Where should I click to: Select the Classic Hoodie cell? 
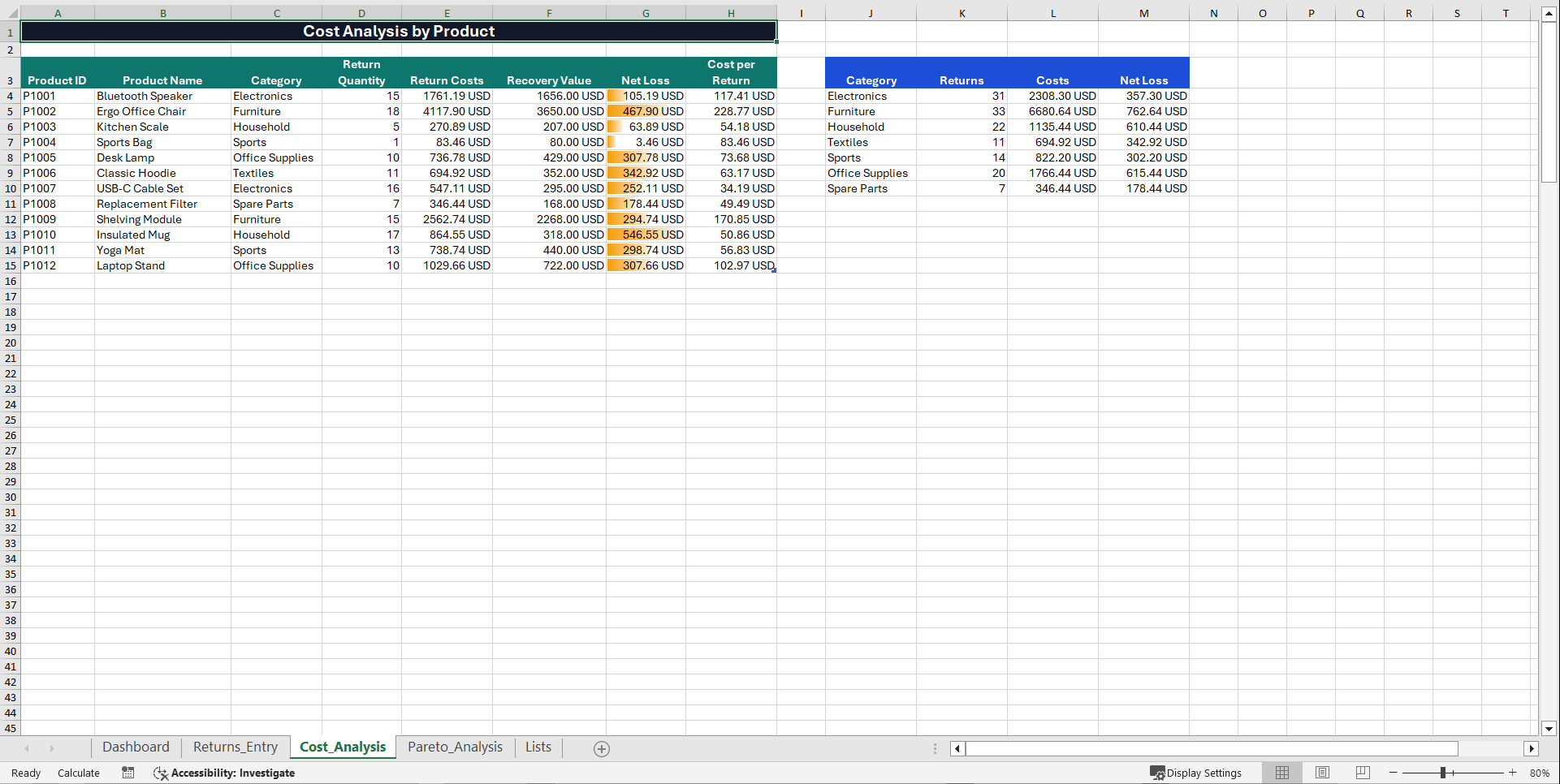coord(162,173)
